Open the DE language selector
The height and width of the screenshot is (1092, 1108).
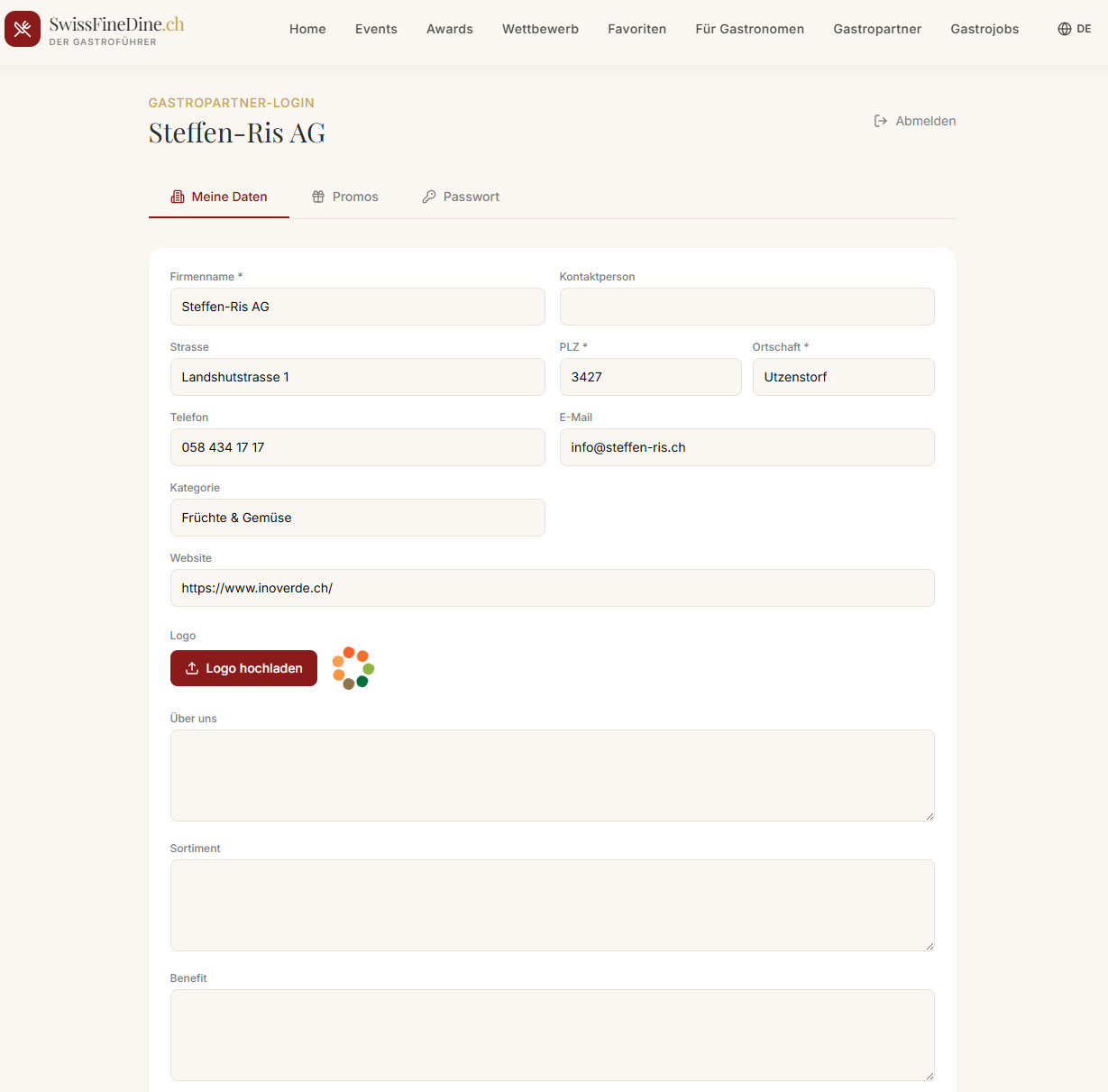[1075, 29]
